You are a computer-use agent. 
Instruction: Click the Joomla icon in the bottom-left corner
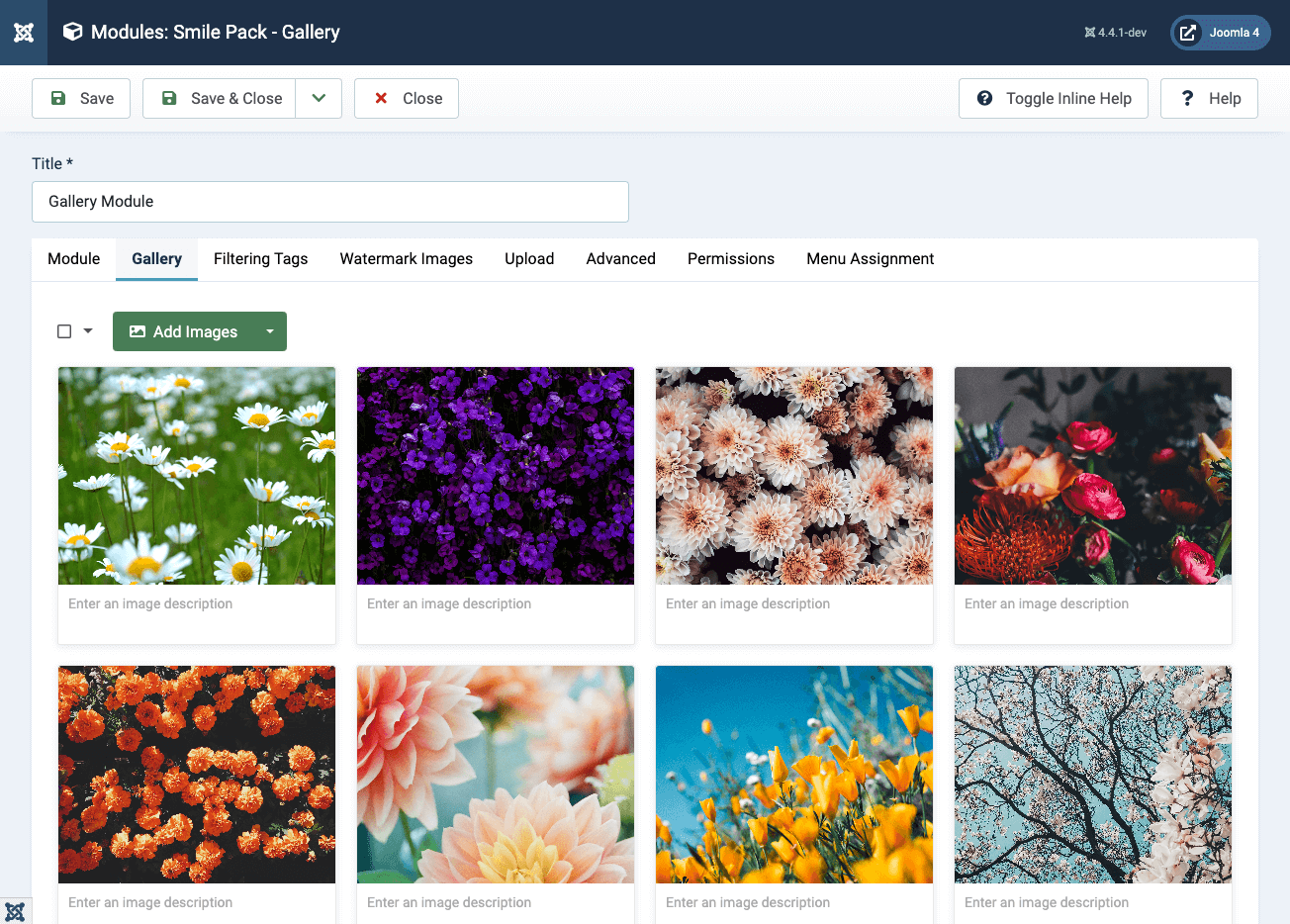click(15, 911)
